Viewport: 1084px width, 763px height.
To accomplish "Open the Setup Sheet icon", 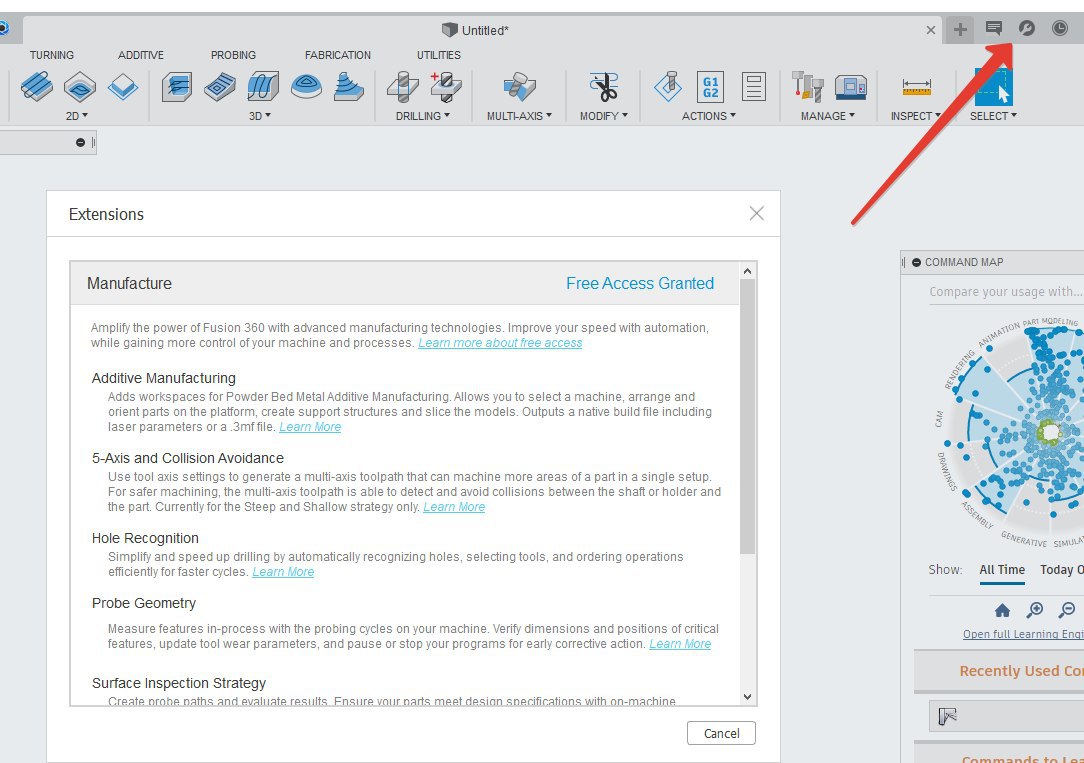I will (754, 87).
